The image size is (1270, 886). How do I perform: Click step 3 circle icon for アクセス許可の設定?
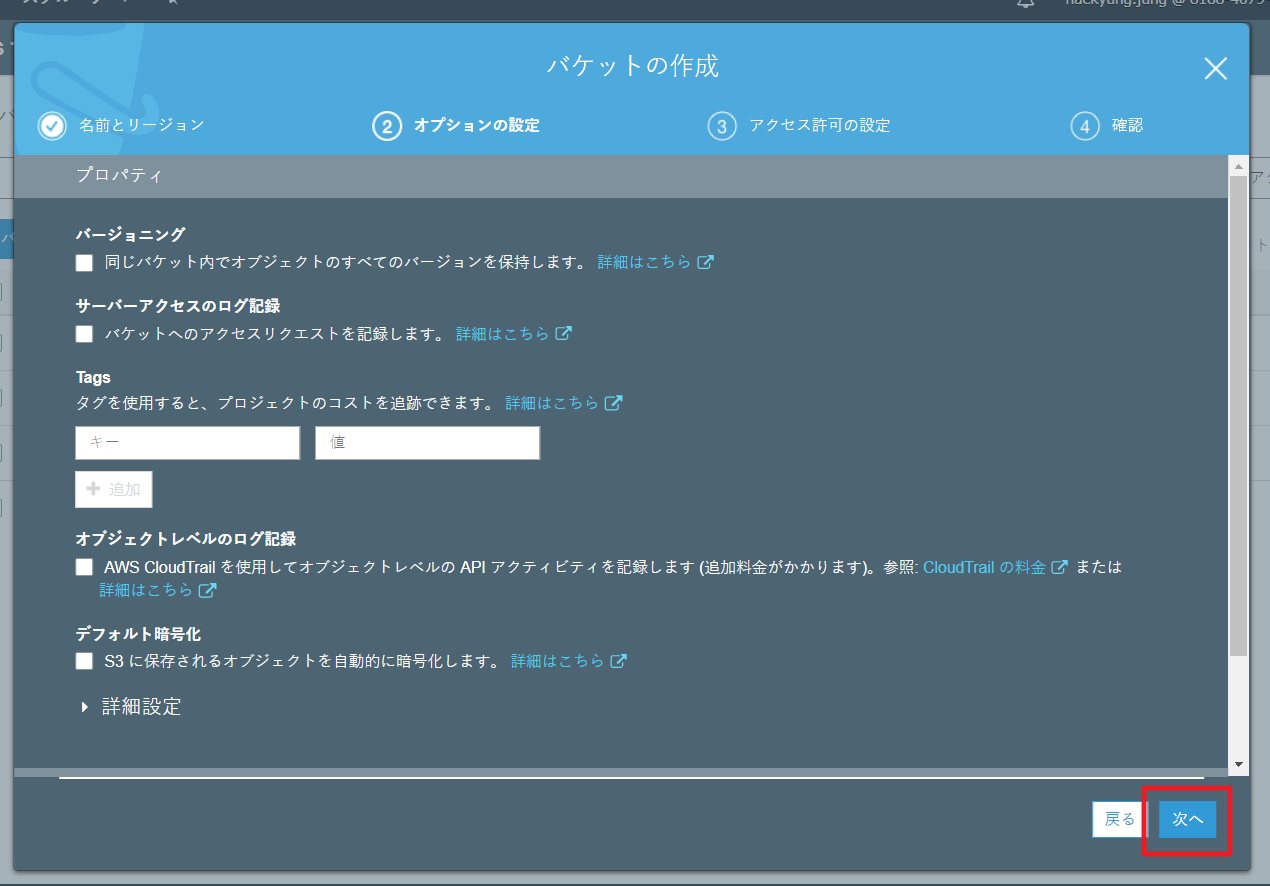(721, 126)
